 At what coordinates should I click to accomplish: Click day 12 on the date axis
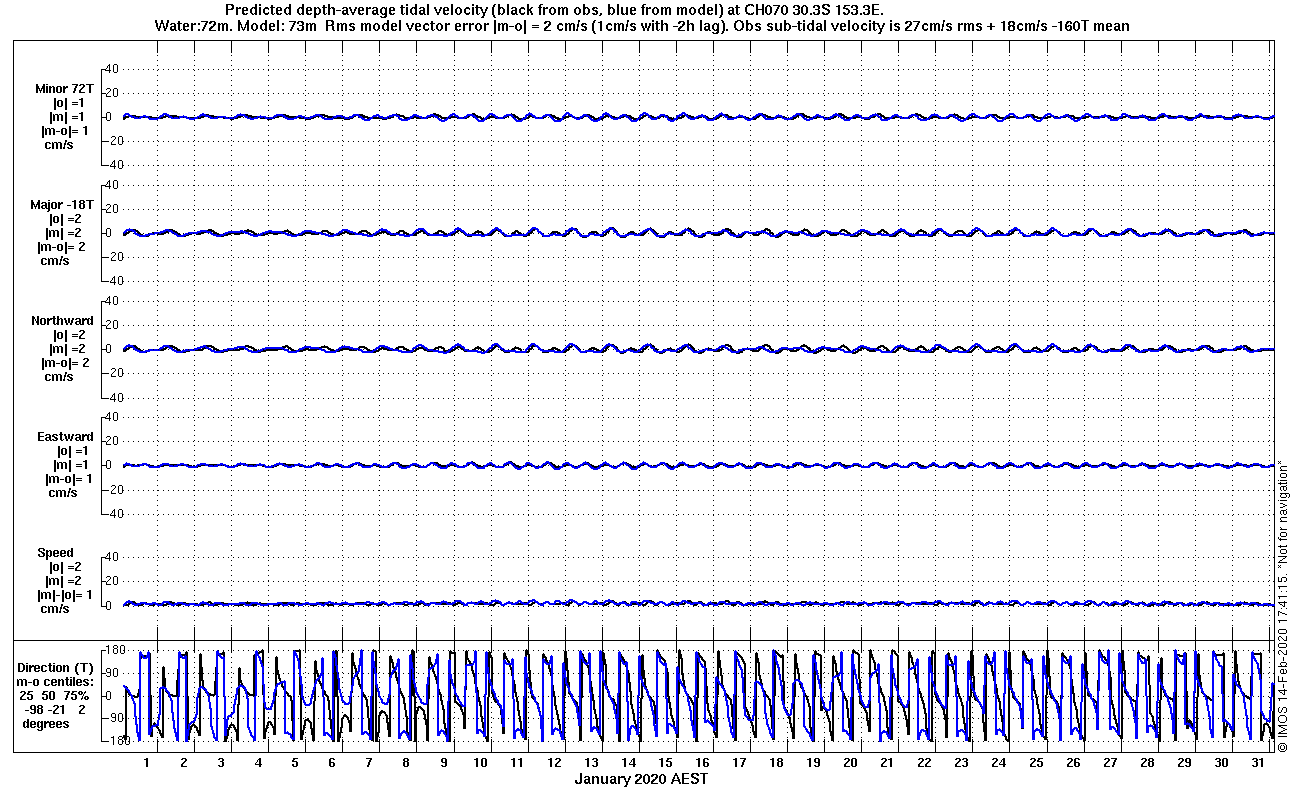(553, 762)
